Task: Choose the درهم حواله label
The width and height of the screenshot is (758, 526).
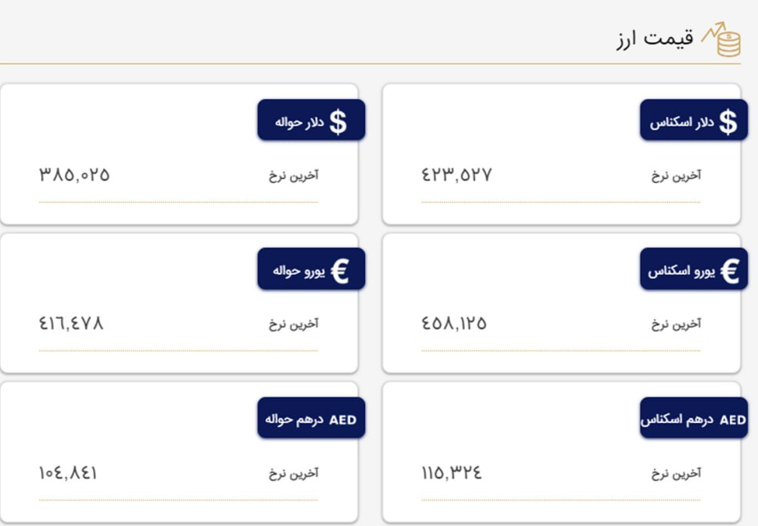Action: (294, 419)
